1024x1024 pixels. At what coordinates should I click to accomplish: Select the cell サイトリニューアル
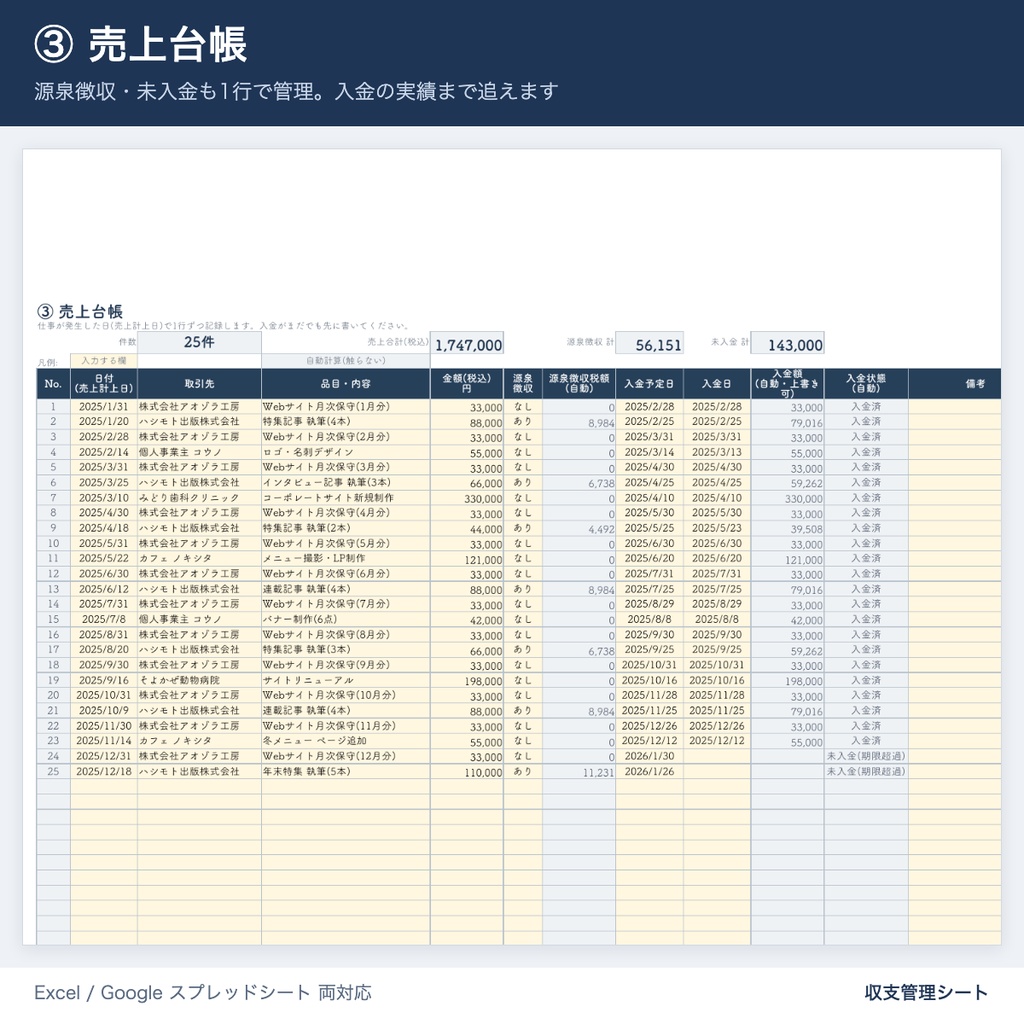[345, 680]
